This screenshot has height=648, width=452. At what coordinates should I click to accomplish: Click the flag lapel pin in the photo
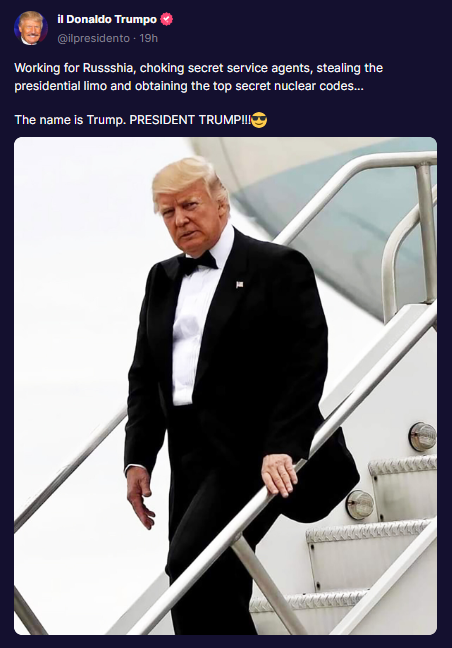tap(239, 284)
